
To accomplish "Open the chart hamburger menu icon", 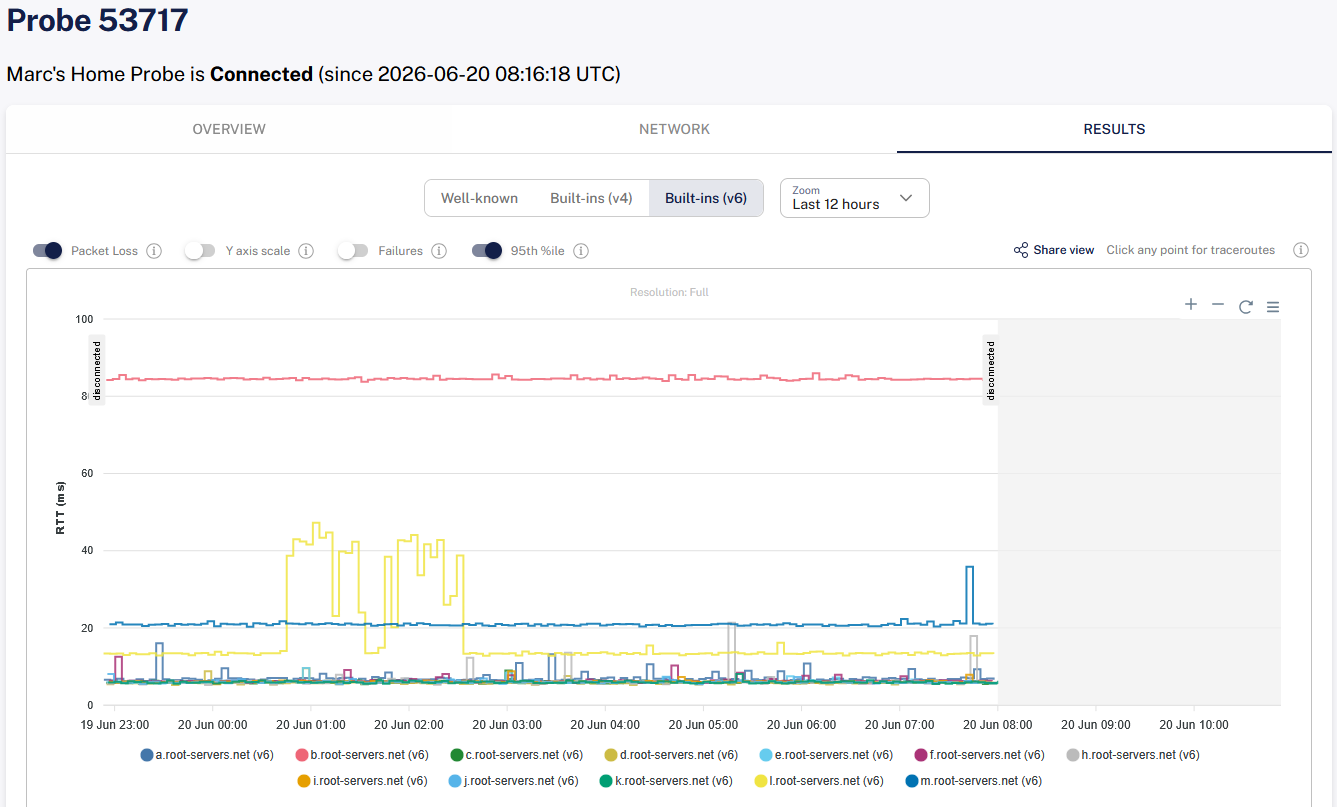I will tap(1273, 306).
